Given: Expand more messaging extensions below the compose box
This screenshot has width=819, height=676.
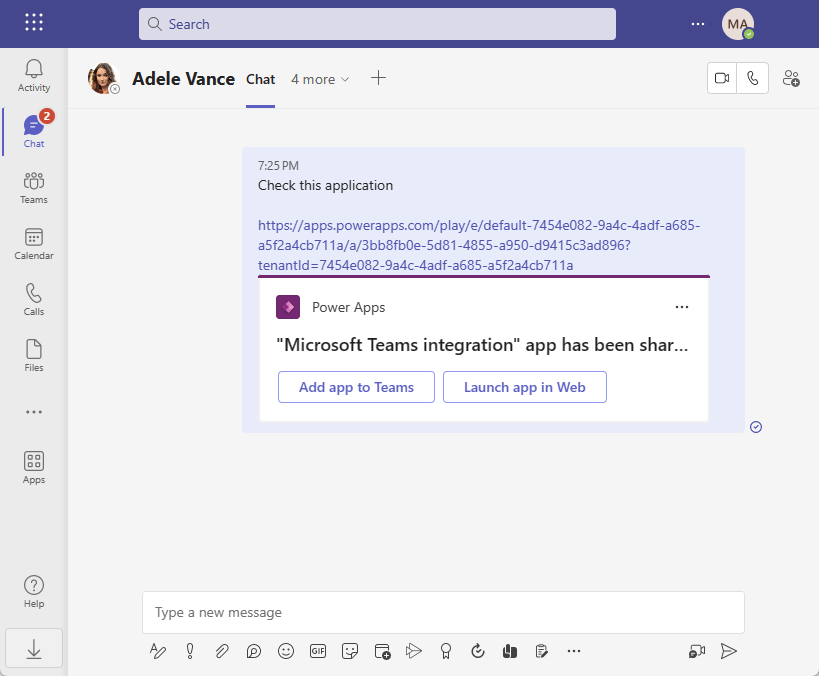Looking at the screenshot, I should (574, 651).
